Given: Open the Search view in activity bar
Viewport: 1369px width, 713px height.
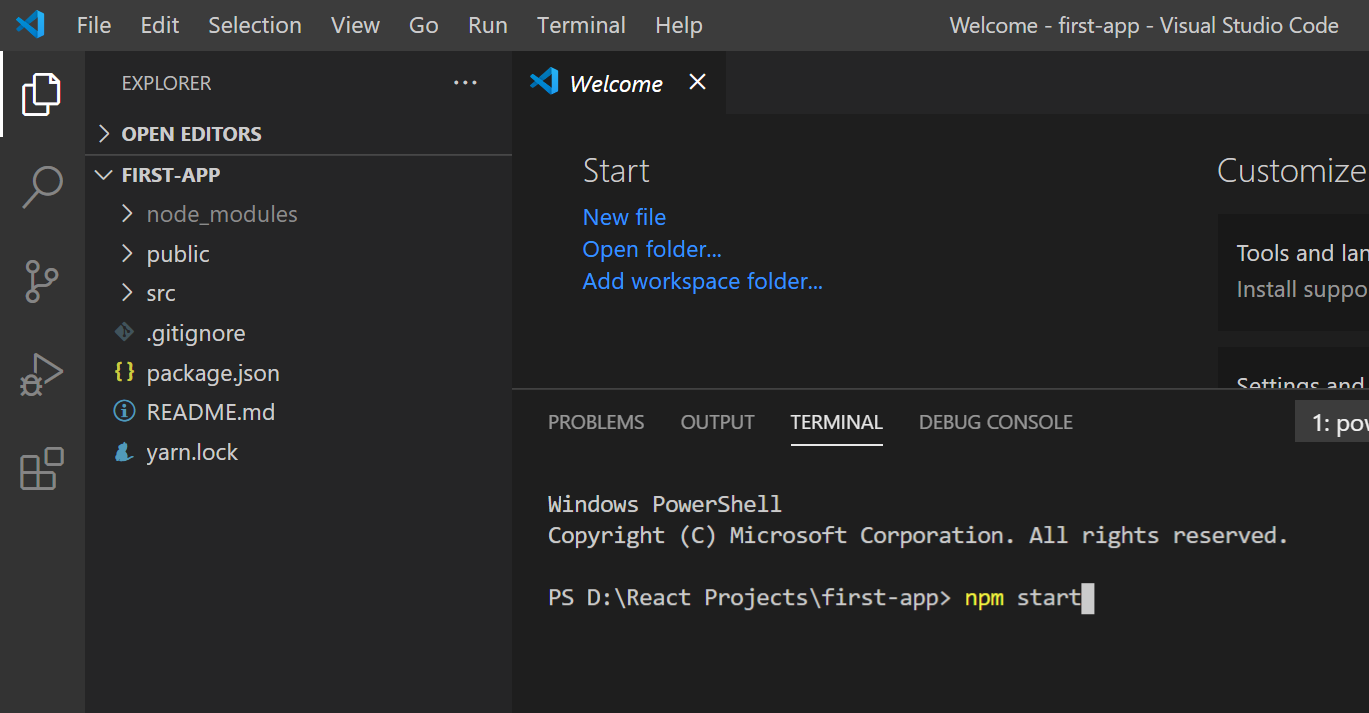Looking at the screenshot, I should [42, 187].
